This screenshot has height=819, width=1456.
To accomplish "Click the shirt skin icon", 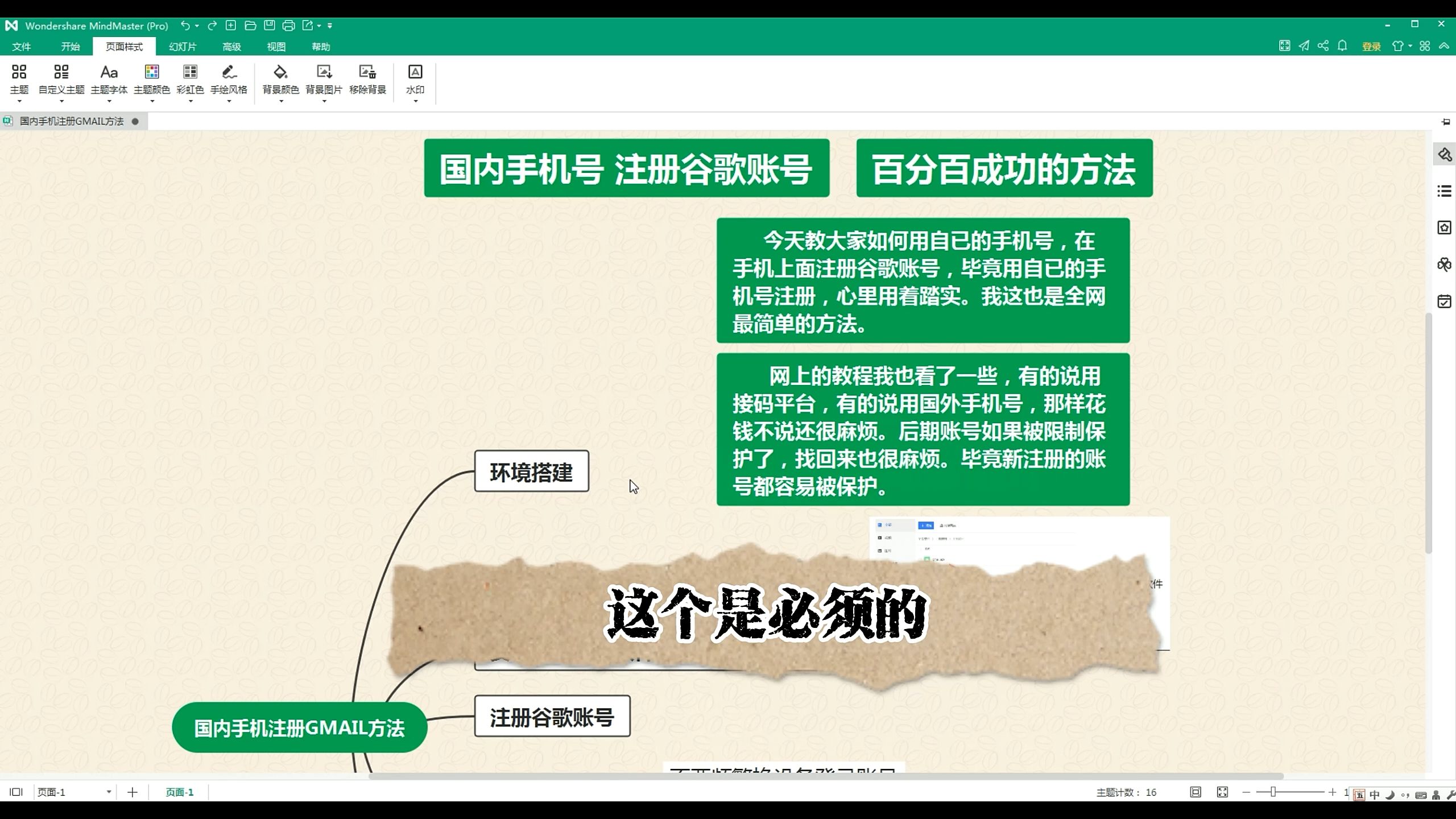I will (1397, 46).
